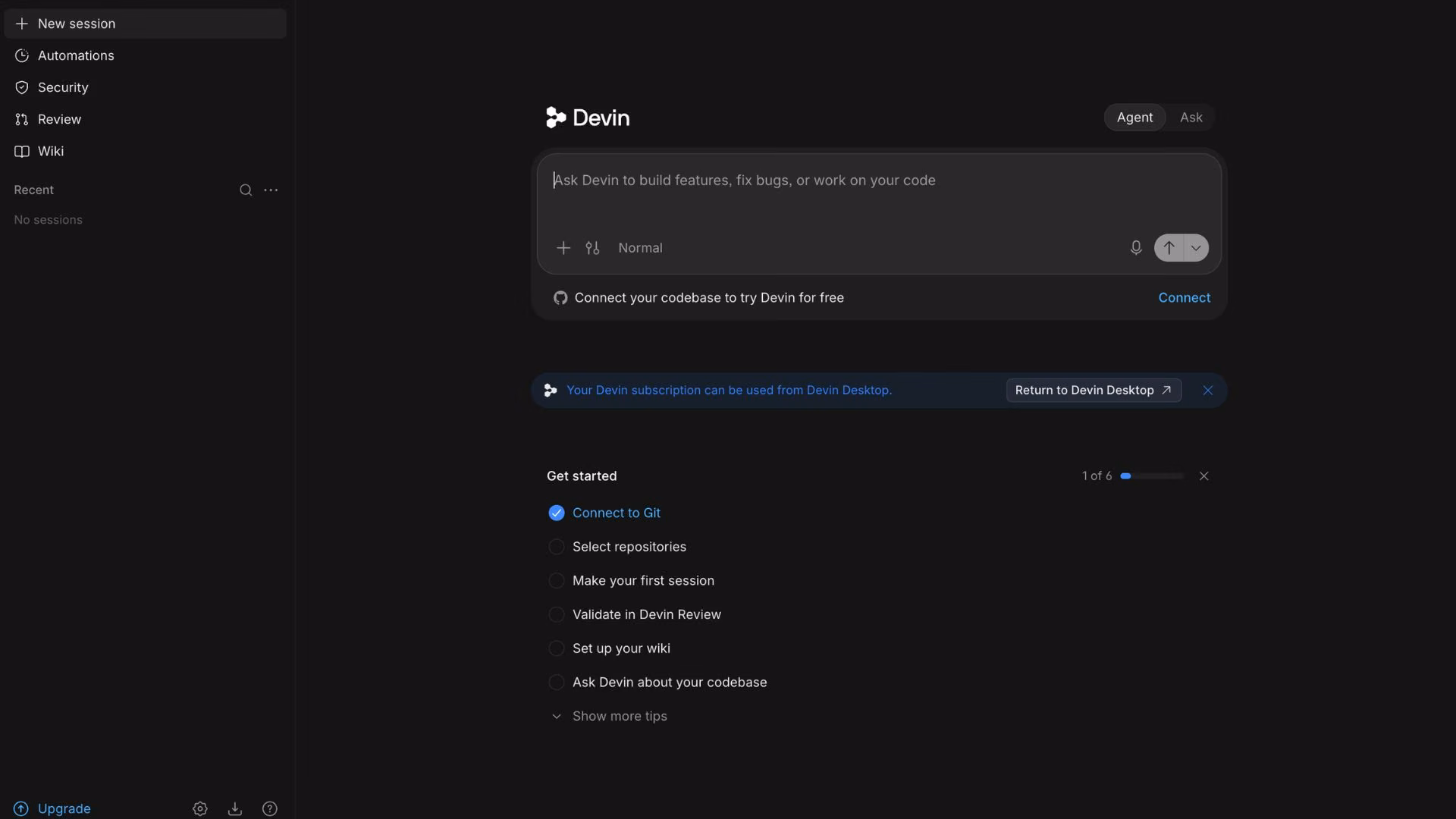Click the 1 of 6 progress text
Screen dimensions: 1456x819
pos(1097,476)
